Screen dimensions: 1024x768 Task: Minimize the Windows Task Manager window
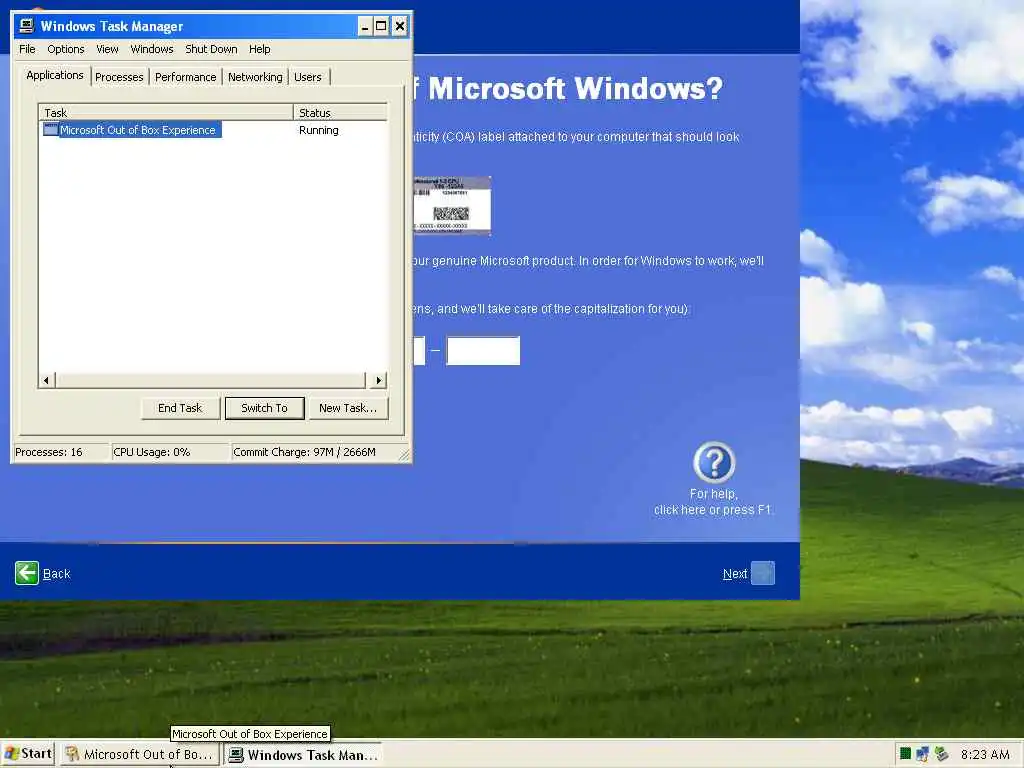pyautogui.click(x=364, y=26)
